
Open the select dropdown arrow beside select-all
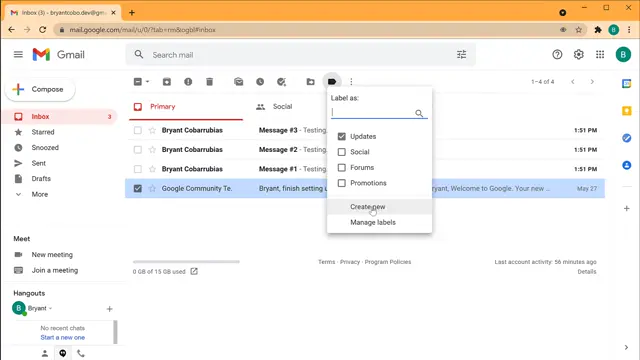[x=147, y=82]
